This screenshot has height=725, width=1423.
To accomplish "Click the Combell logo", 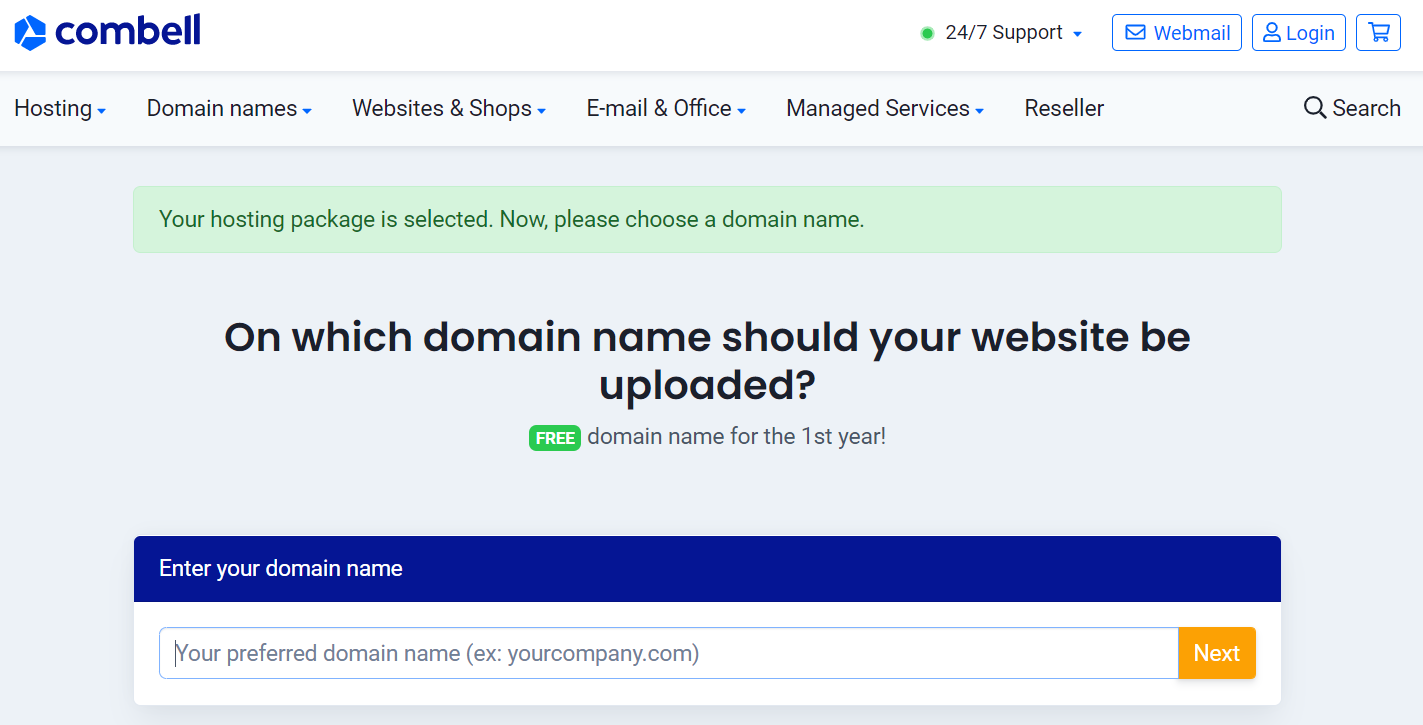I will [x=106, y=31].
